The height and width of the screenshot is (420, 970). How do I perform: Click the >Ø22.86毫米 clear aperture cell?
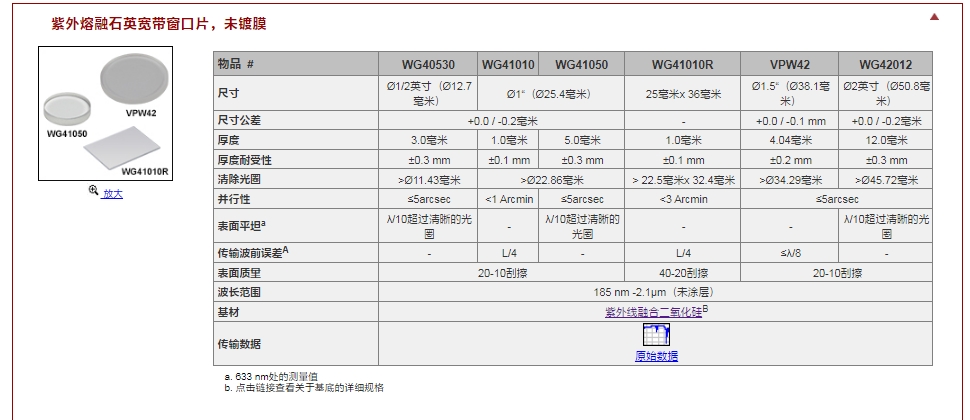(551, 180)
